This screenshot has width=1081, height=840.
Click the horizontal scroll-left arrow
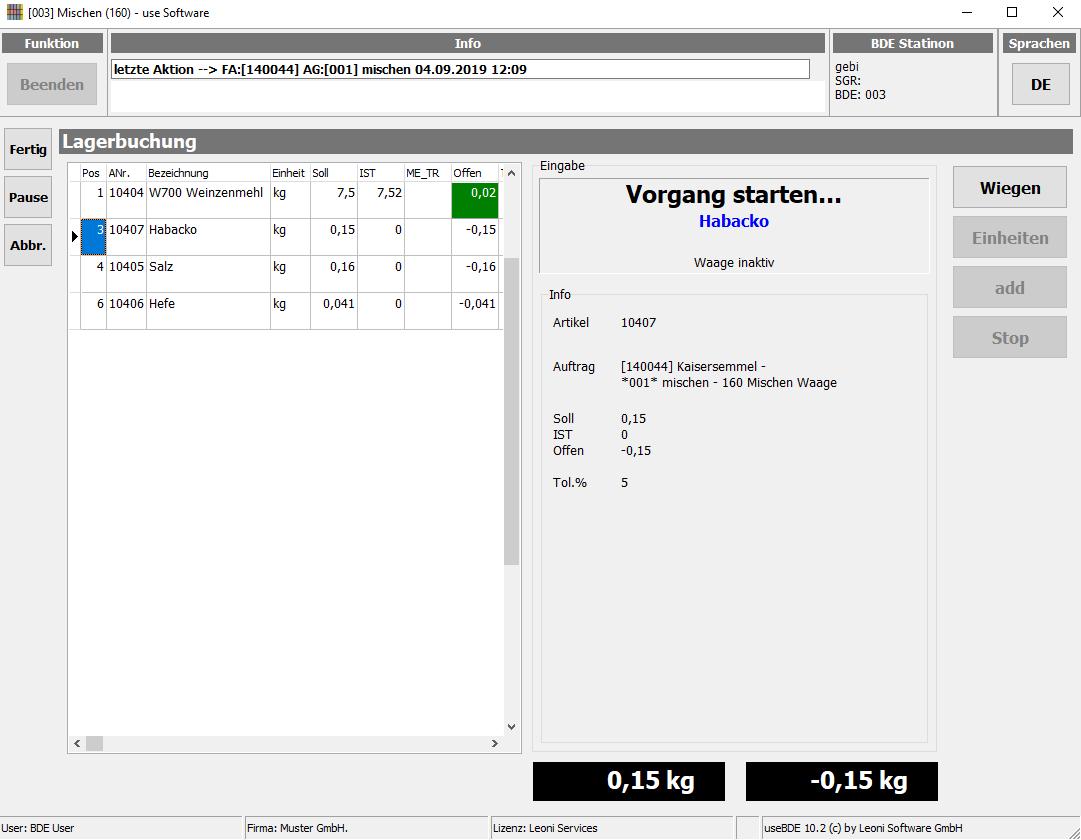[x=77, y=743]
